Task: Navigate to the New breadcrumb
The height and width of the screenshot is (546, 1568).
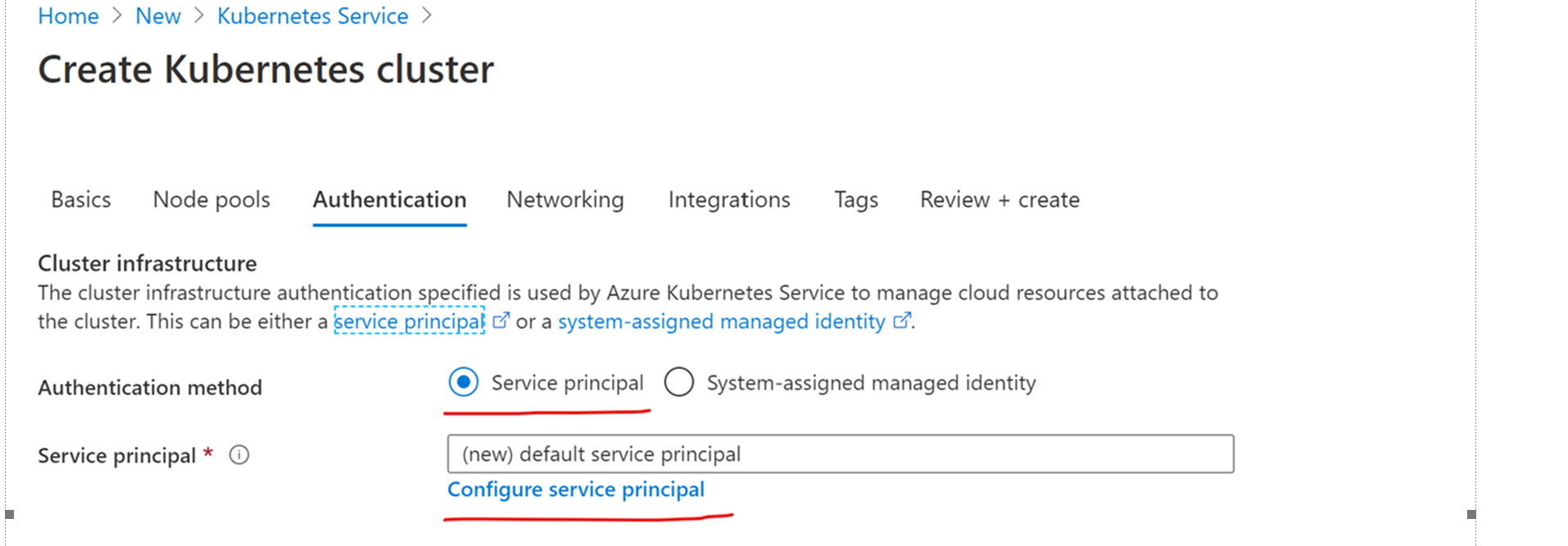Action: (x=158, y=16)
